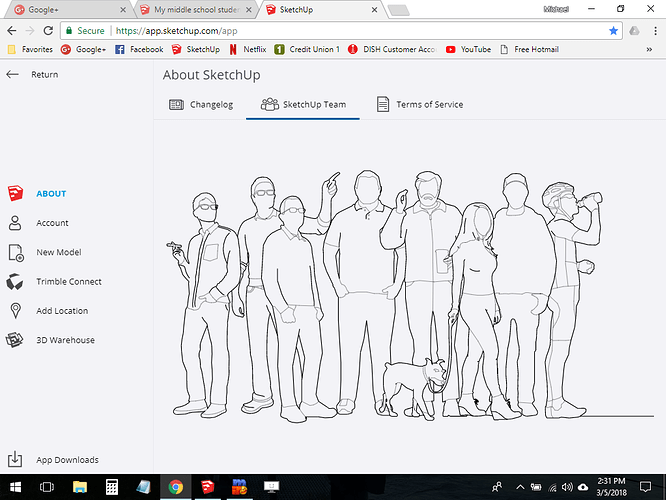The height and width of the screenshot is (500, 666).
Task: Open the App Downloads link text
Action: 67,460
